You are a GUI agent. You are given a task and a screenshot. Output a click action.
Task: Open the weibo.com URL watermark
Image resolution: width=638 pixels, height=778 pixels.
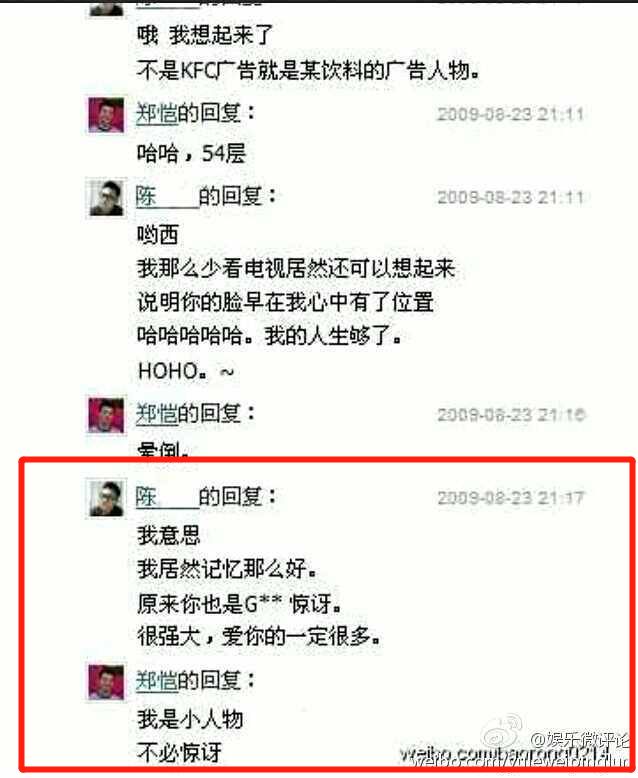[513, 757]
